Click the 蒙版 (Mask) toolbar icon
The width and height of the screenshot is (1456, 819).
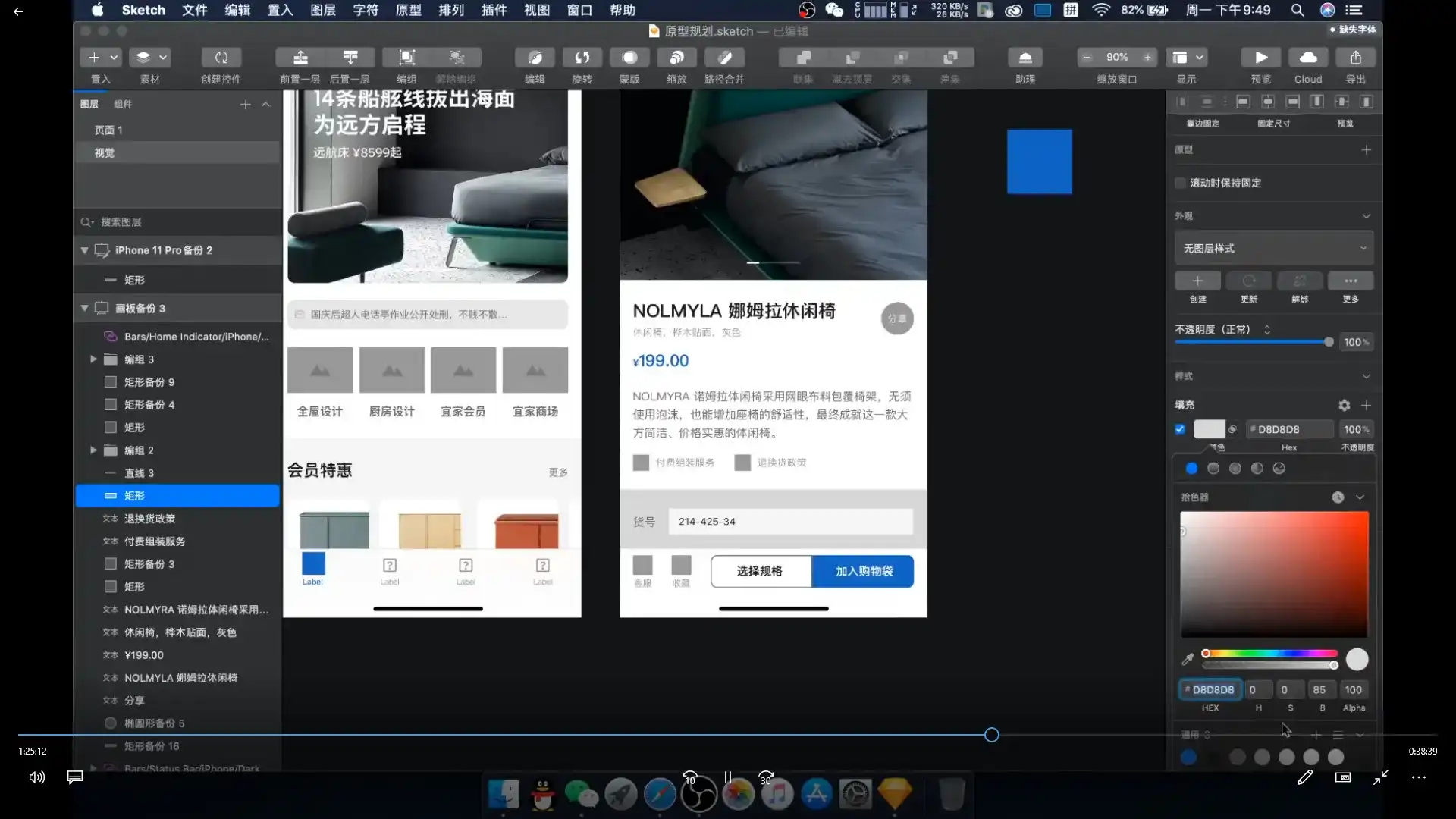click(x=629, y=57)
